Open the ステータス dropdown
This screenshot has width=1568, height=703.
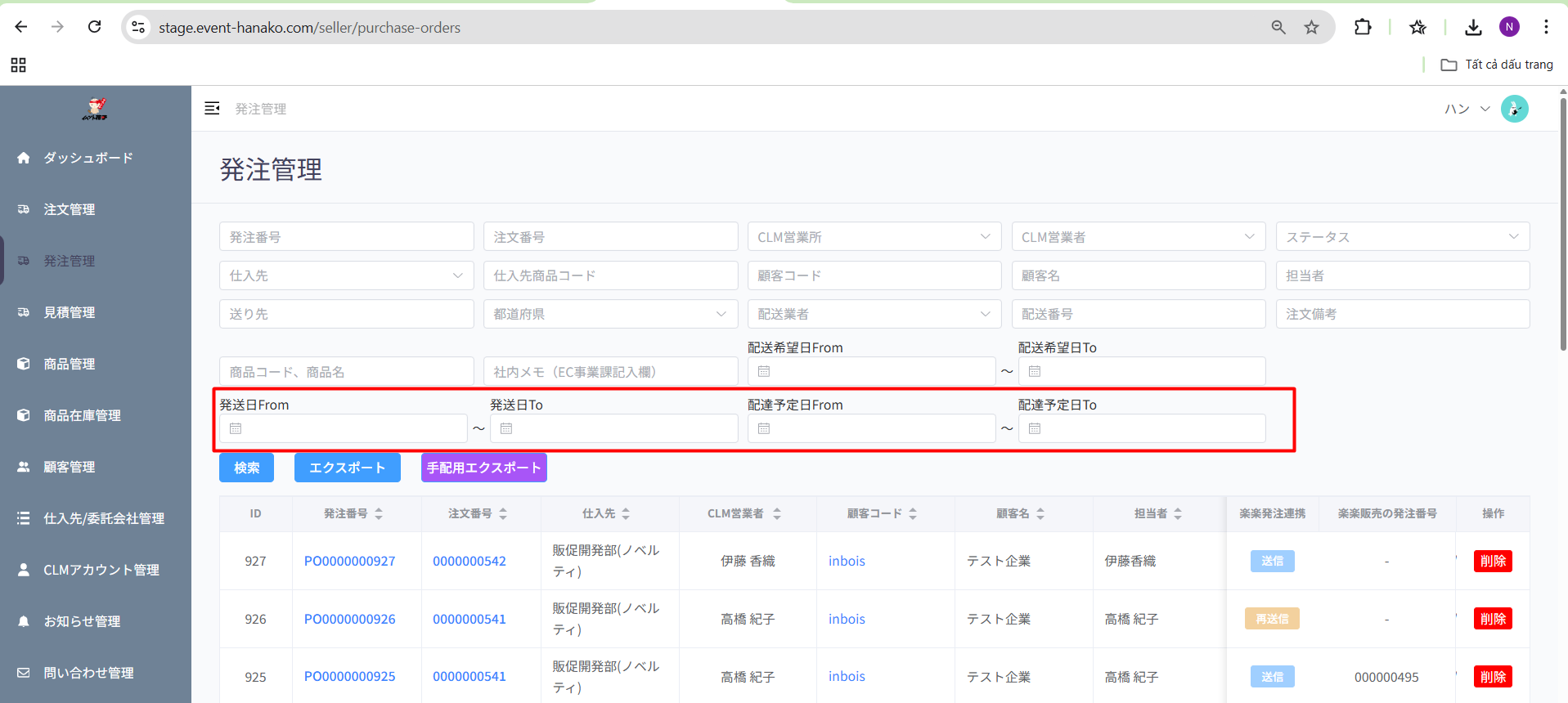tap(1402, 237)
